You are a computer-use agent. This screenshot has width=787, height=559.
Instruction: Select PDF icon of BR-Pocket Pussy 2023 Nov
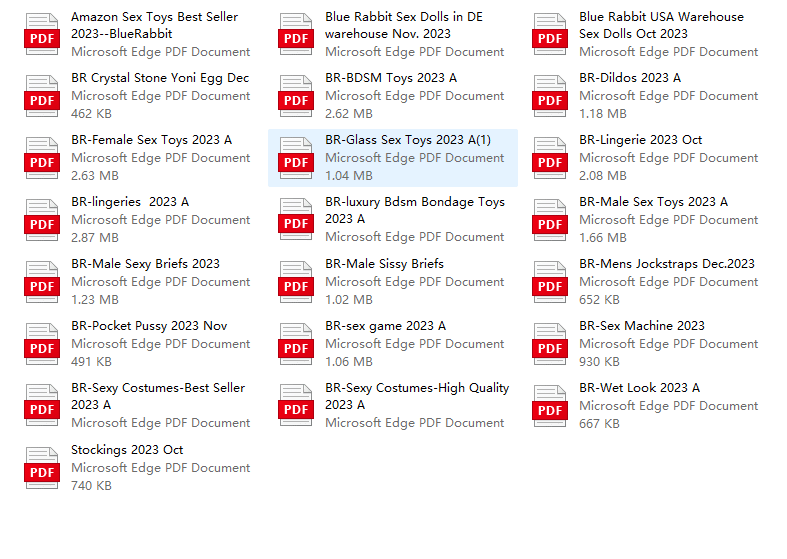pyautogui.click(x=42, y=344)
